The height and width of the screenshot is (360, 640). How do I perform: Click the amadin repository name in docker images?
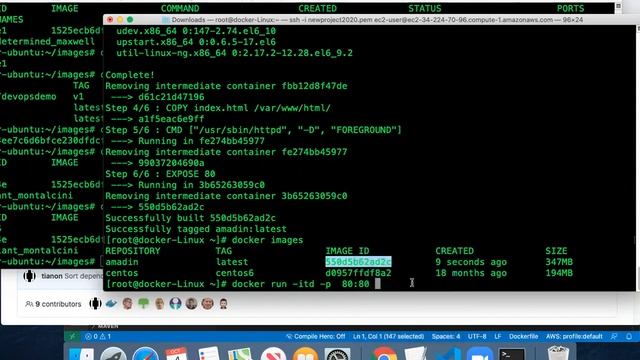[122, 262]
